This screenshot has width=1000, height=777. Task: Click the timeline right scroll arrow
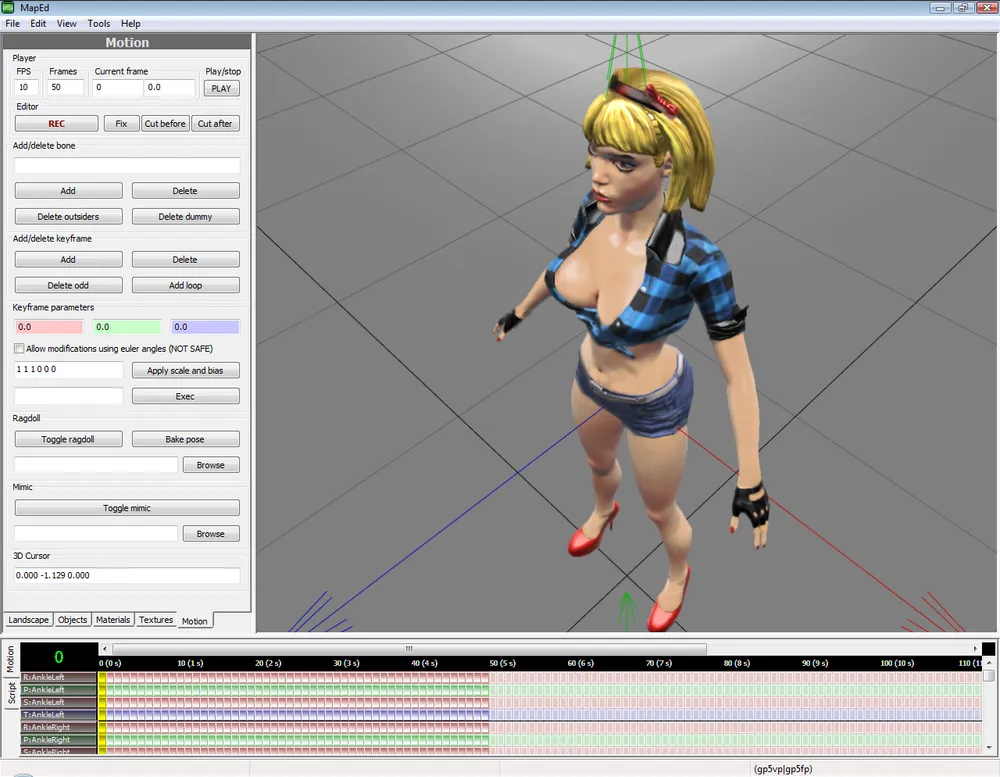[974, 649]
